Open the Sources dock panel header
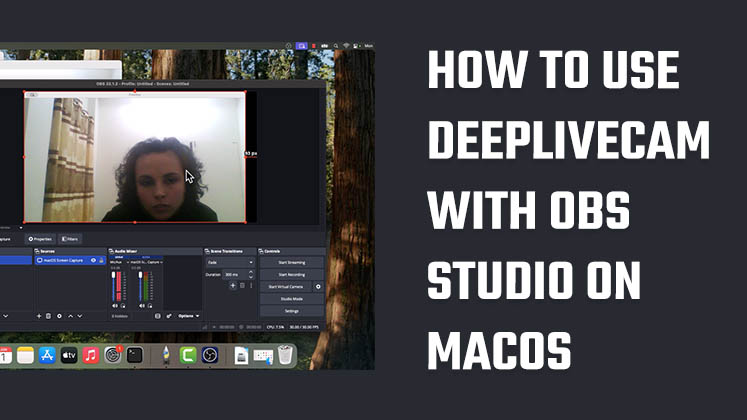 pos(70,251)
